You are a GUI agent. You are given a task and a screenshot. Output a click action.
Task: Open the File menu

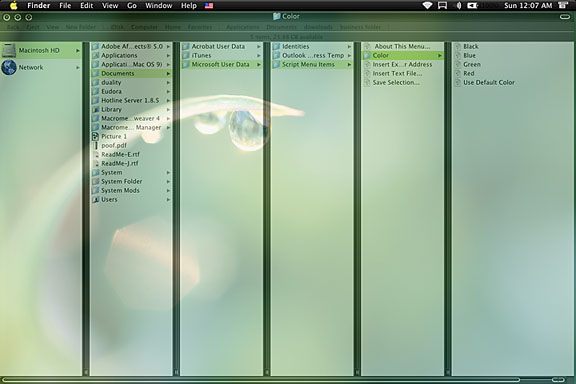tap(65, 6)
